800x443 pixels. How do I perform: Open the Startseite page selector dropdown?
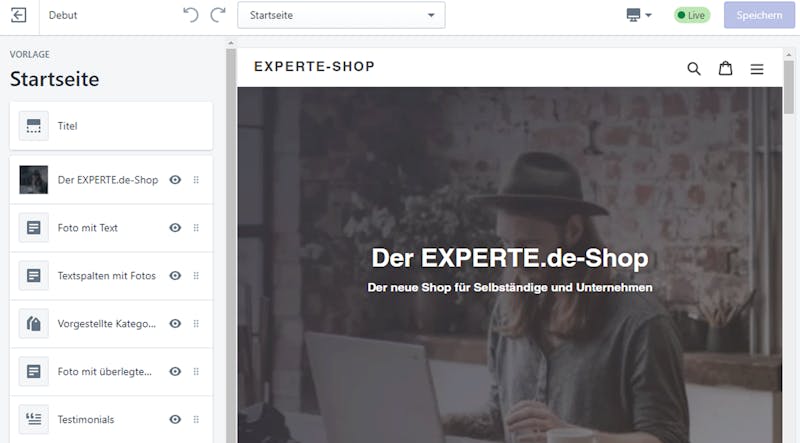[341, 15]
